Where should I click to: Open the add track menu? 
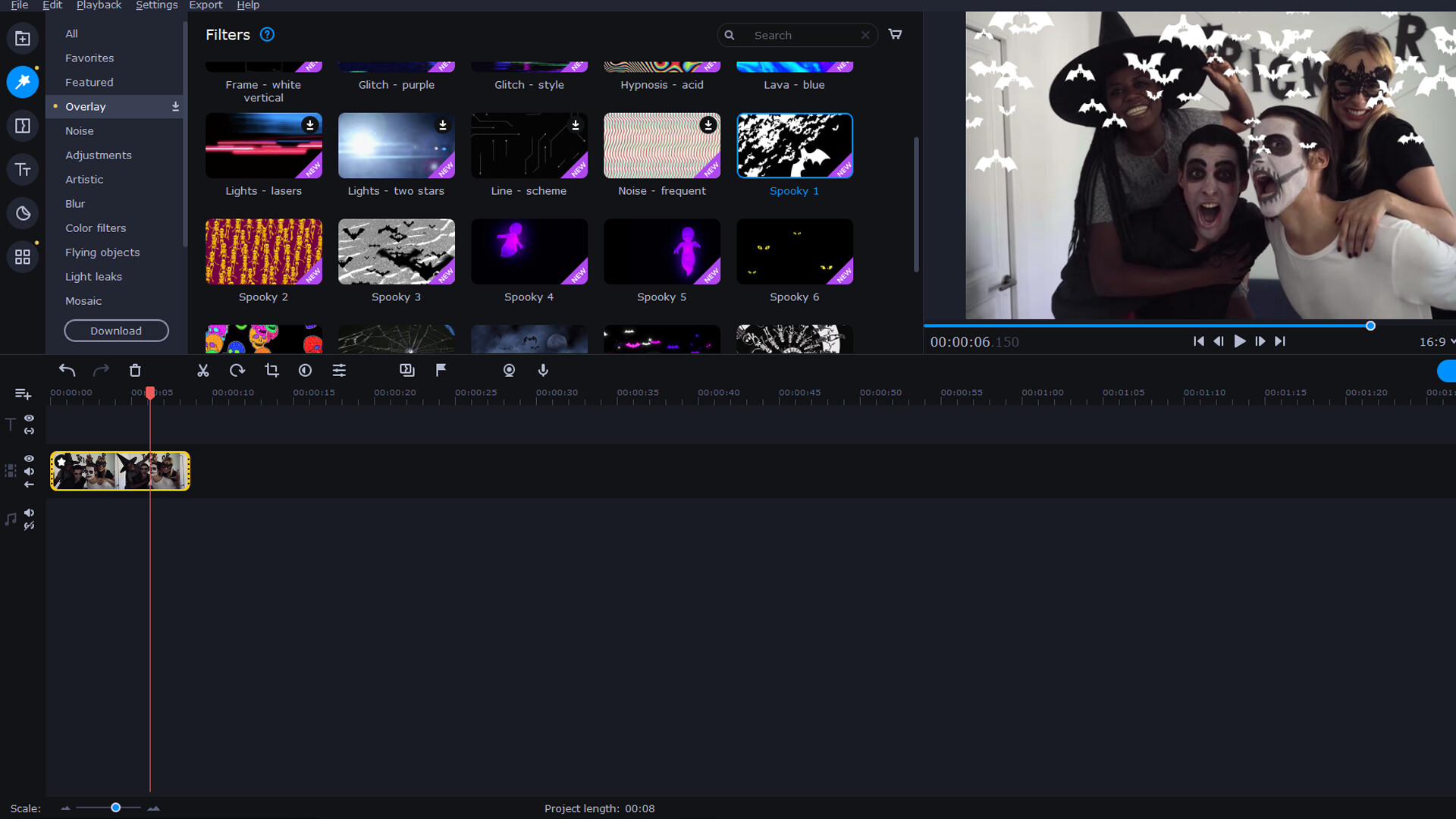[x=23, y=394]
